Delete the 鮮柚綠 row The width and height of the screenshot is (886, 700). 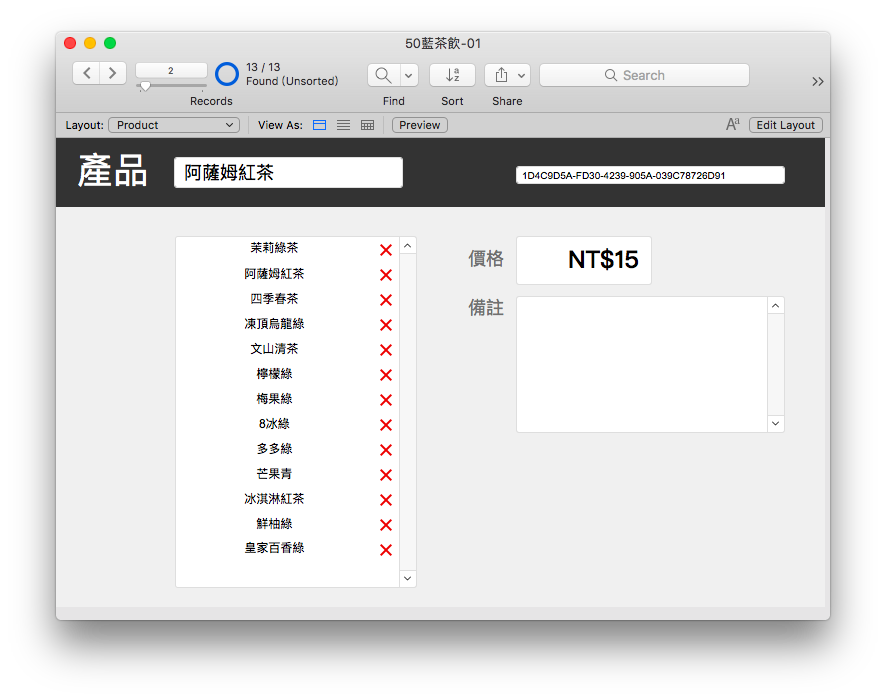(x=386, y=525)
